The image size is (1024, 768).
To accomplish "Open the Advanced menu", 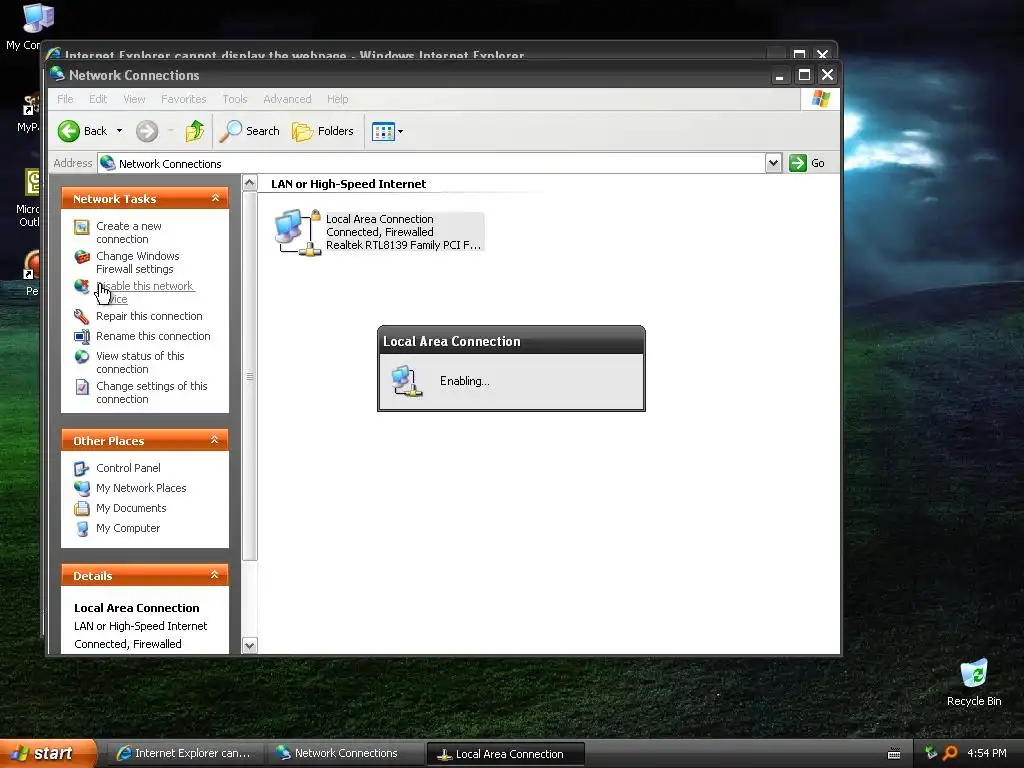I will (x=287, y=99).
